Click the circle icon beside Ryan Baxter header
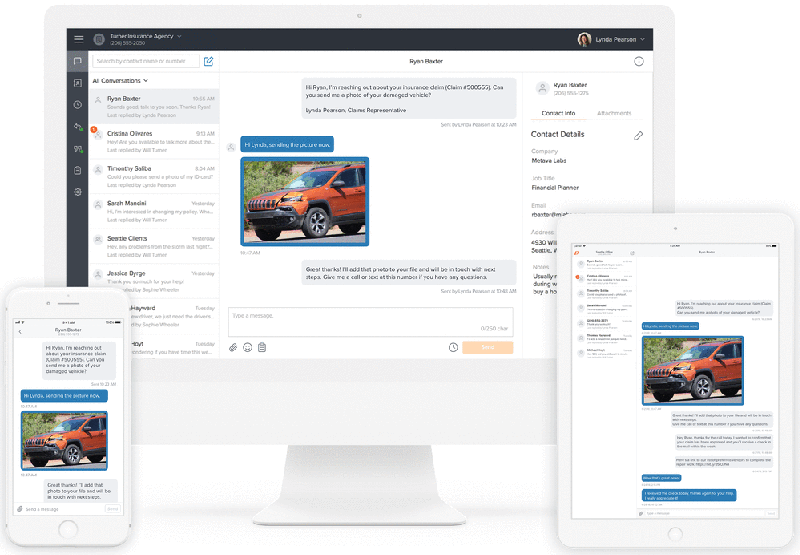This screenshot has height=555, width=800. [639, 61]
